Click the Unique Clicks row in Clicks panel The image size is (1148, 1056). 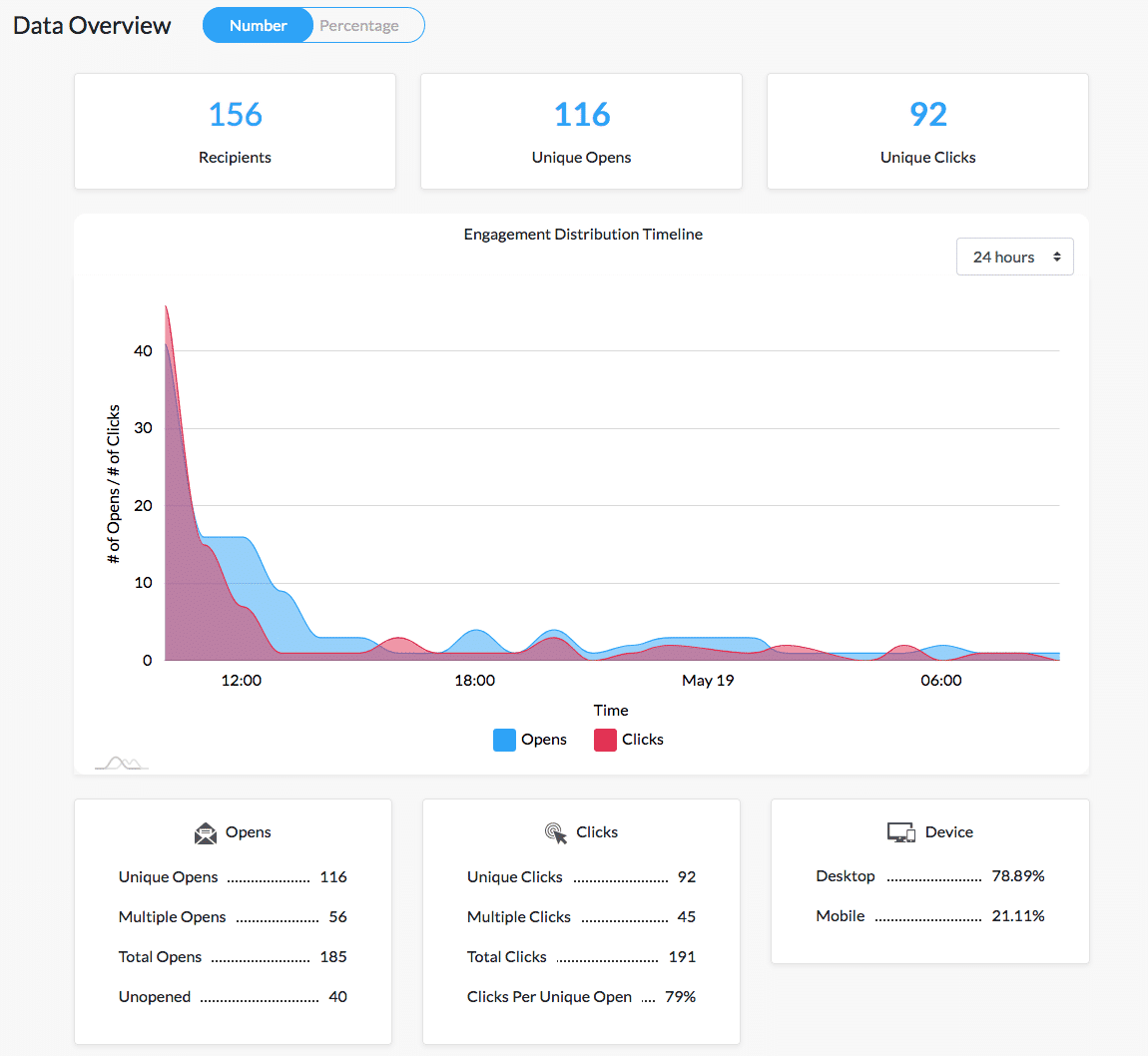coord(581,877)
